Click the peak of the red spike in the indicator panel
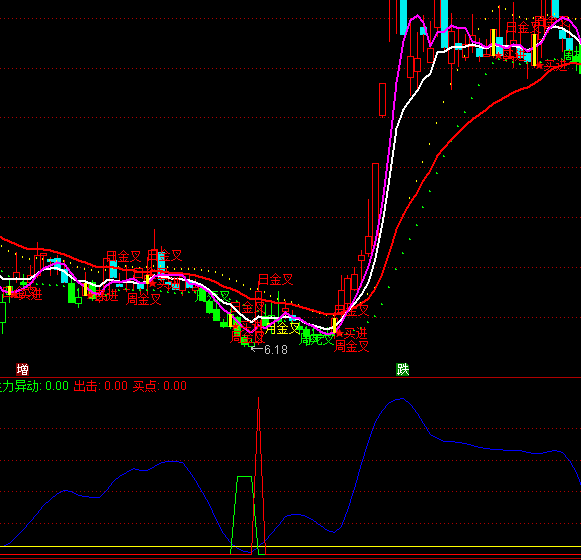The width and height of the screenshot is (581, 560). (258, 398)
